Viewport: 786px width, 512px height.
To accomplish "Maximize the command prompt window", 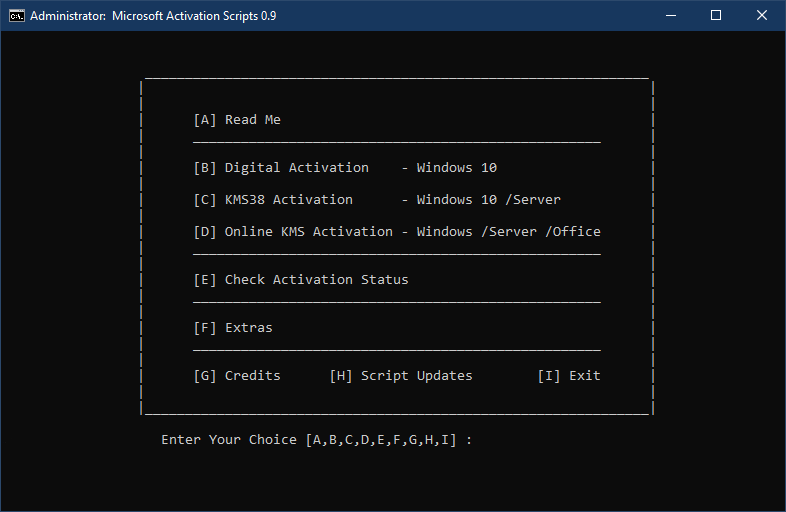I will [x=716, y=16].
